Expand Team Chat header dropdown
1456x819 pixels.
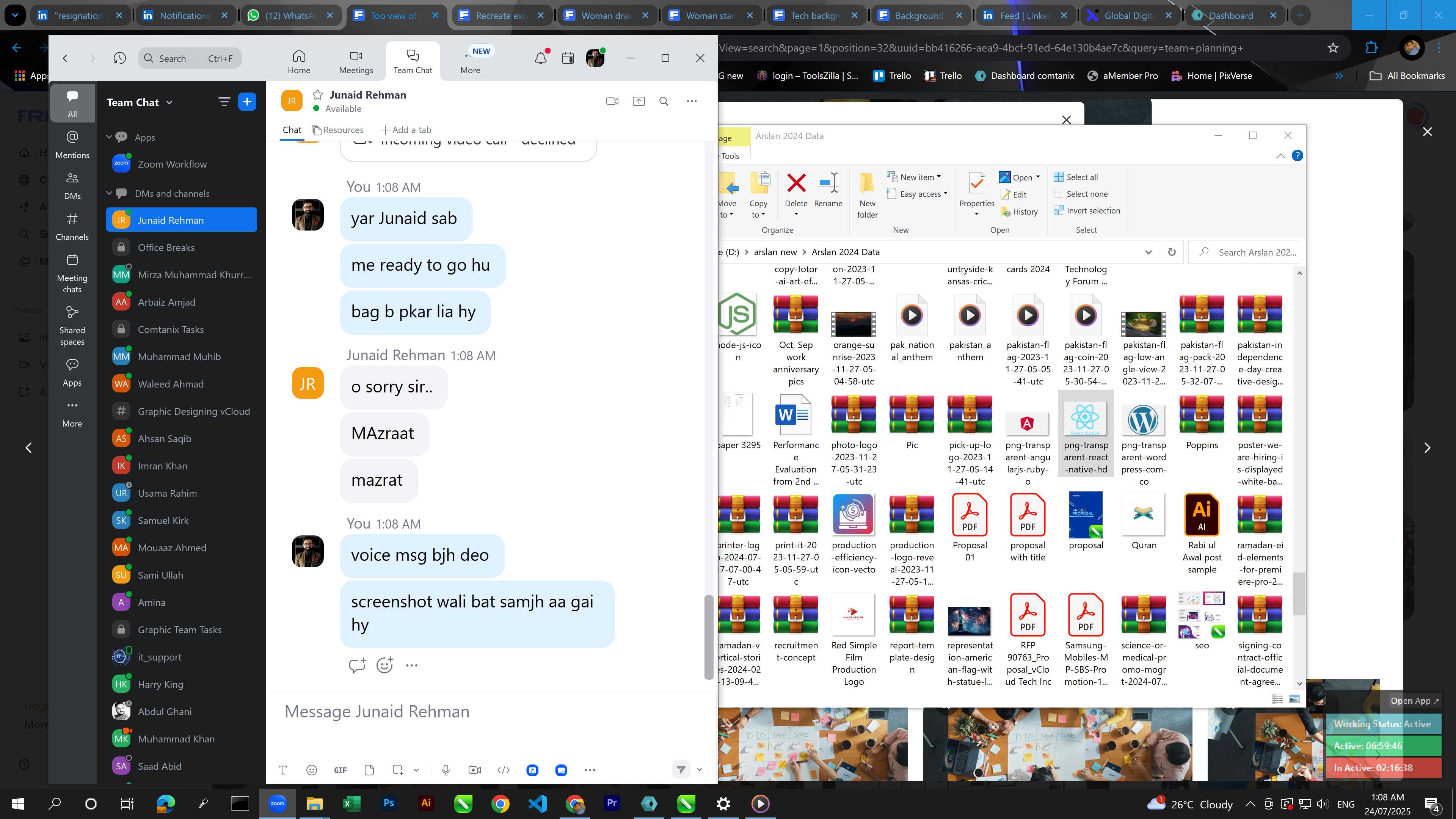(x=169, y=102)
